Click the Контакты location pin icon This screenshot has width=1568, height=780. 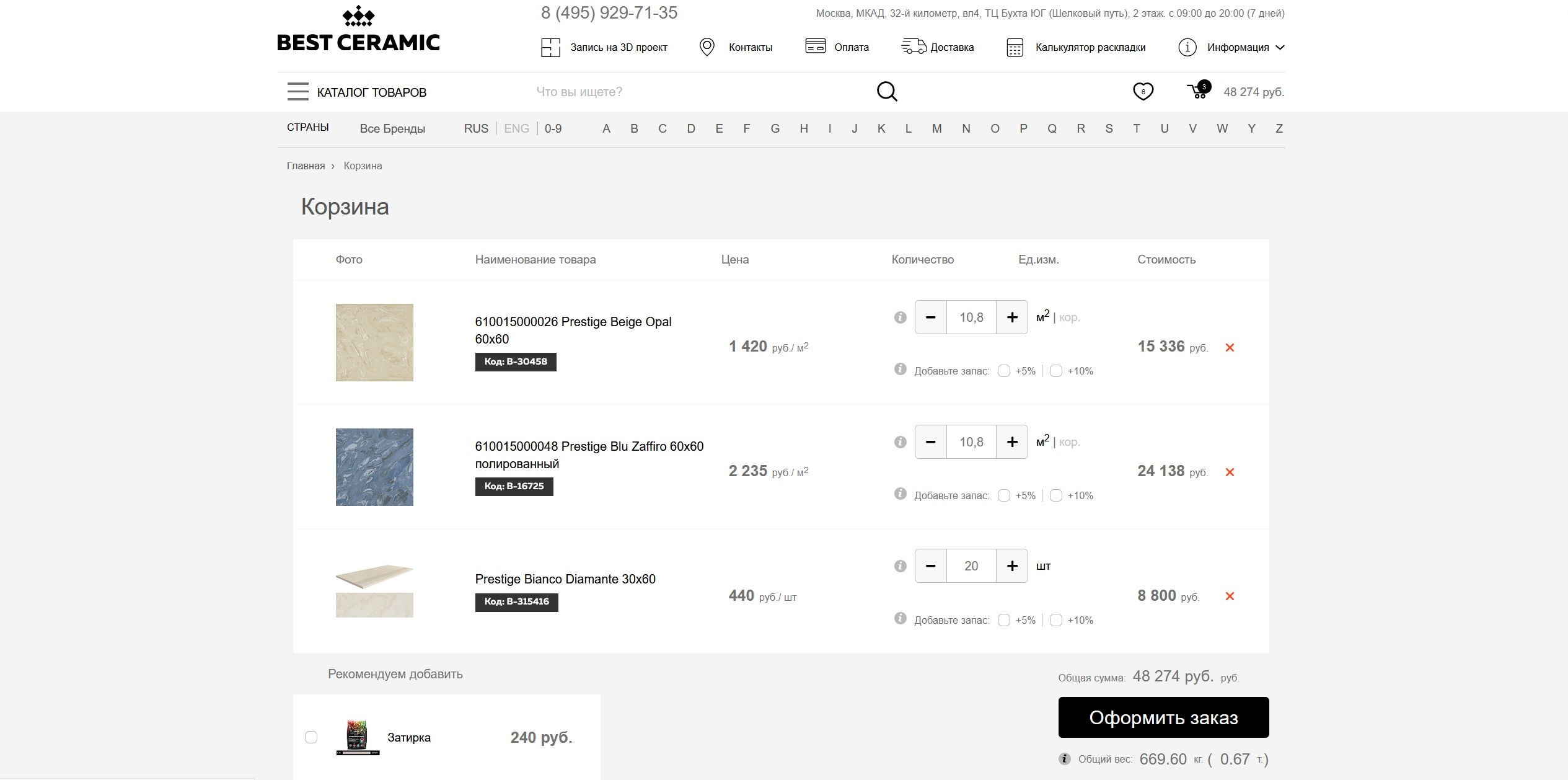pyautogui.click(x=707, y=47)
